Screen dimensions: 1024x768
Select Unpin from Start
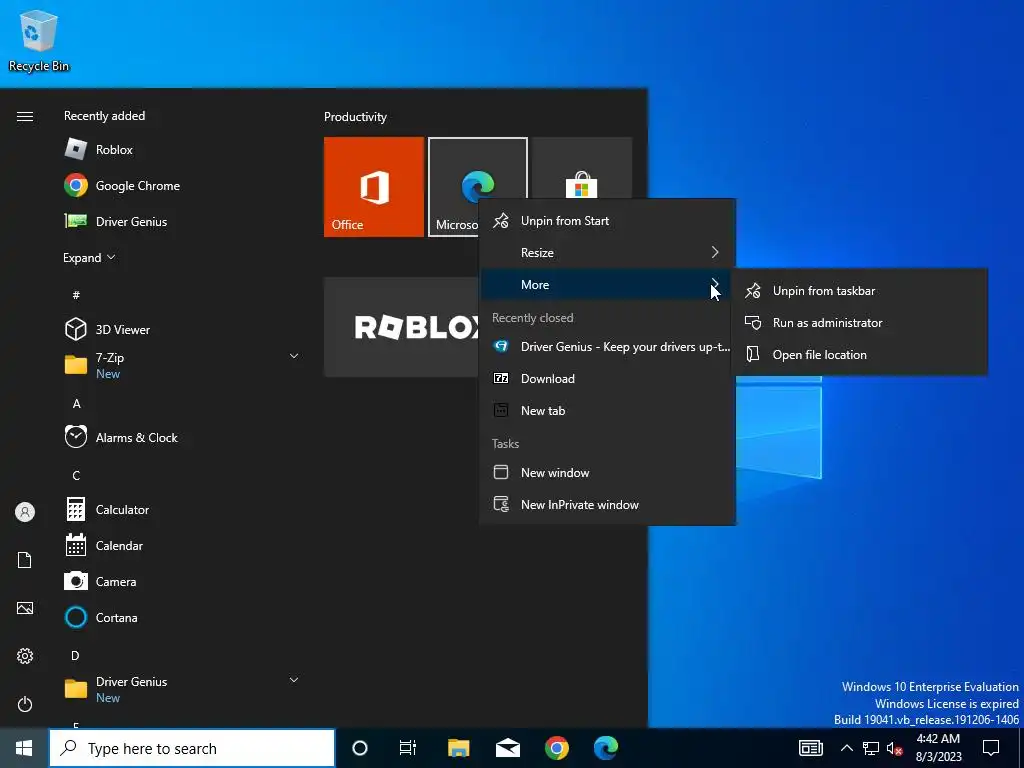pos(607,220)
